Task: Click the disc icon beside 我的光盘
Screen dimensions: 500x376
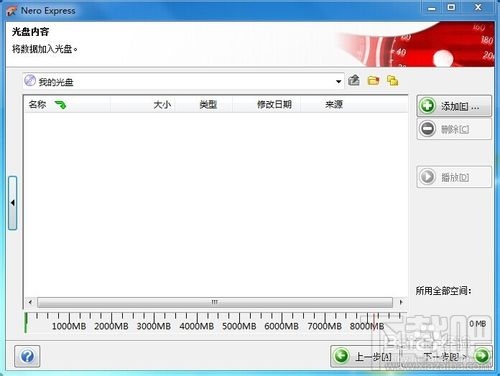Action: pos(30,81)
